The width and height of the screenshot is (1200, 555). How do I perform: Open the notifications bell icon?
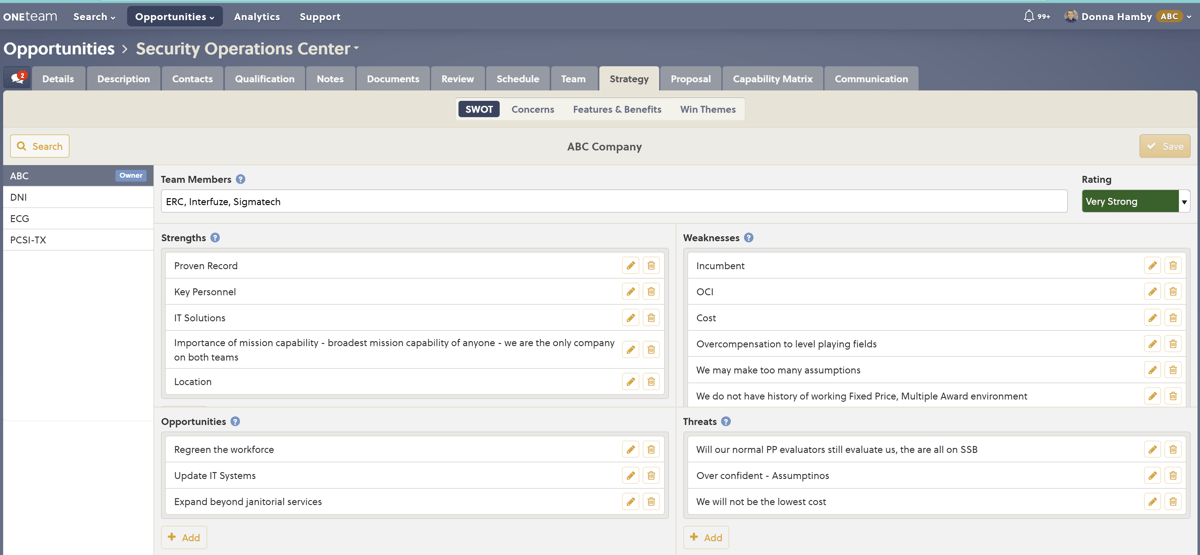(x=1029, y=16)
